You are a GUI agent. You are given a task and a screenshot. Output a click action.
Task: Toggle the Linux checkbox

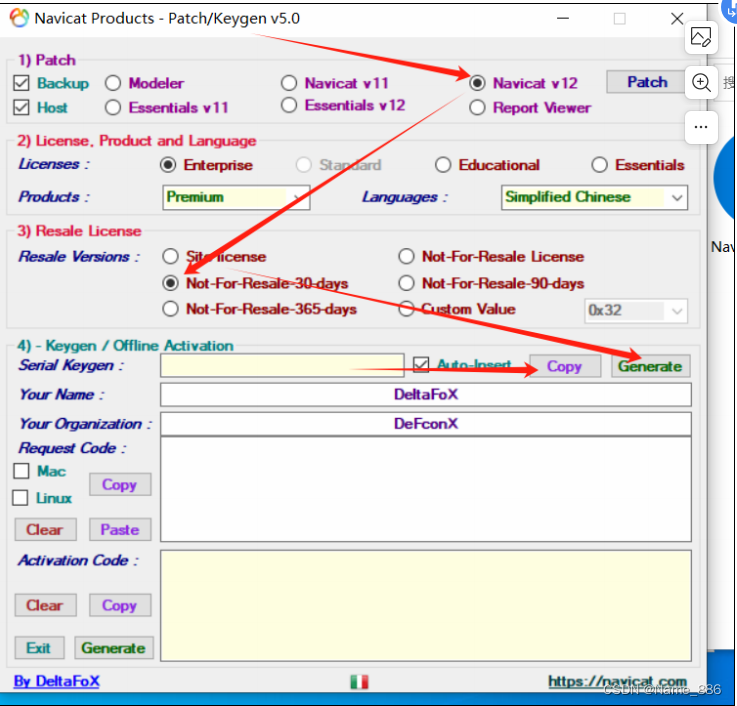(20, 498)
